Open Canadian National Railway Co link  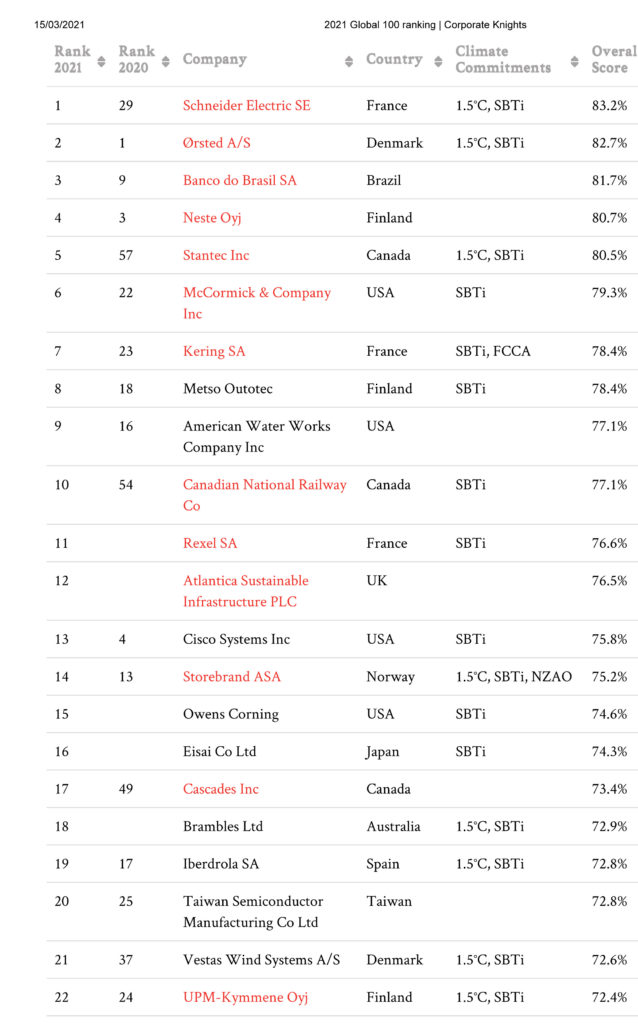(264, 495)
